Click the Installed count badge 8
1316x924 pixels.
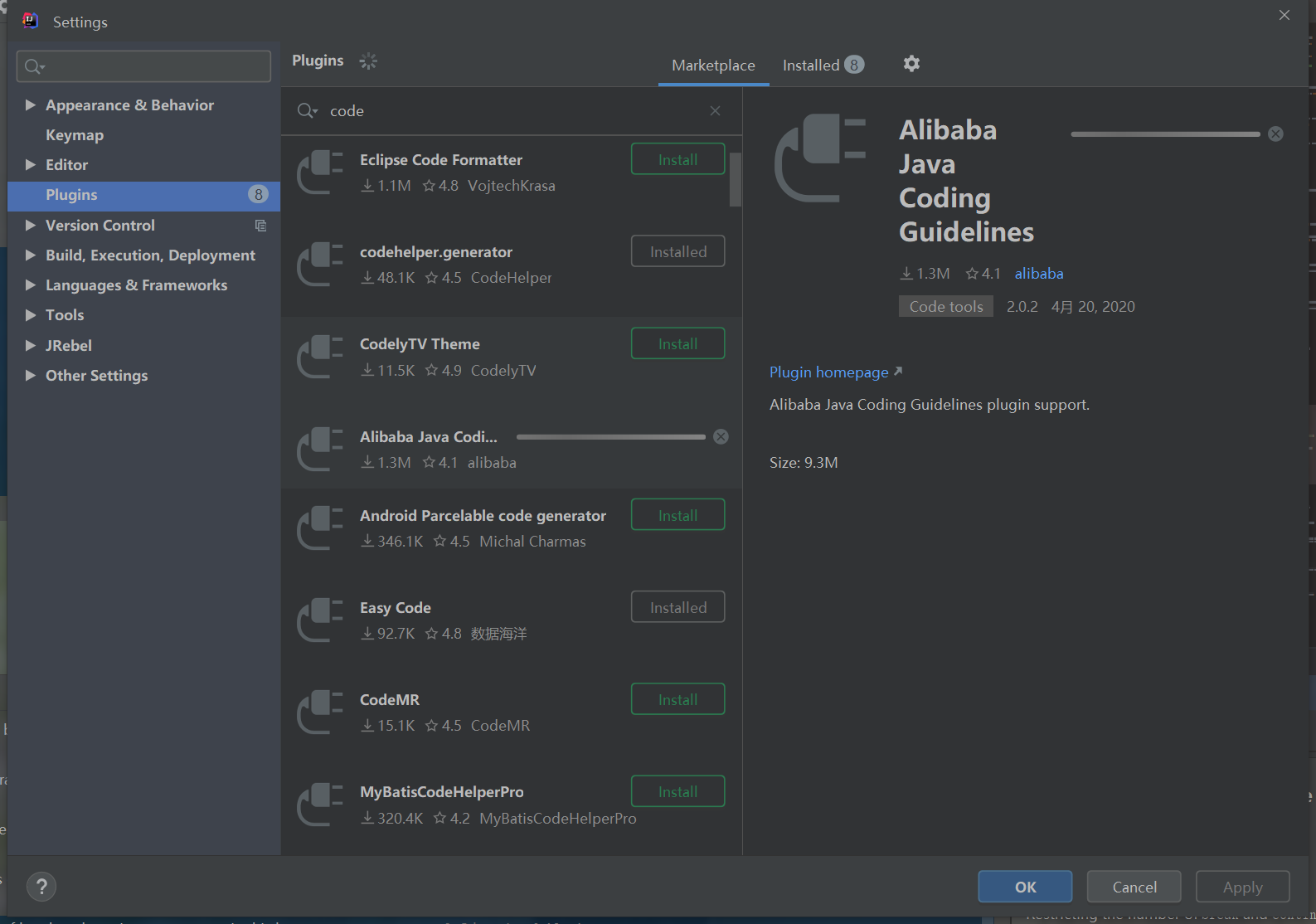[854, 65]
